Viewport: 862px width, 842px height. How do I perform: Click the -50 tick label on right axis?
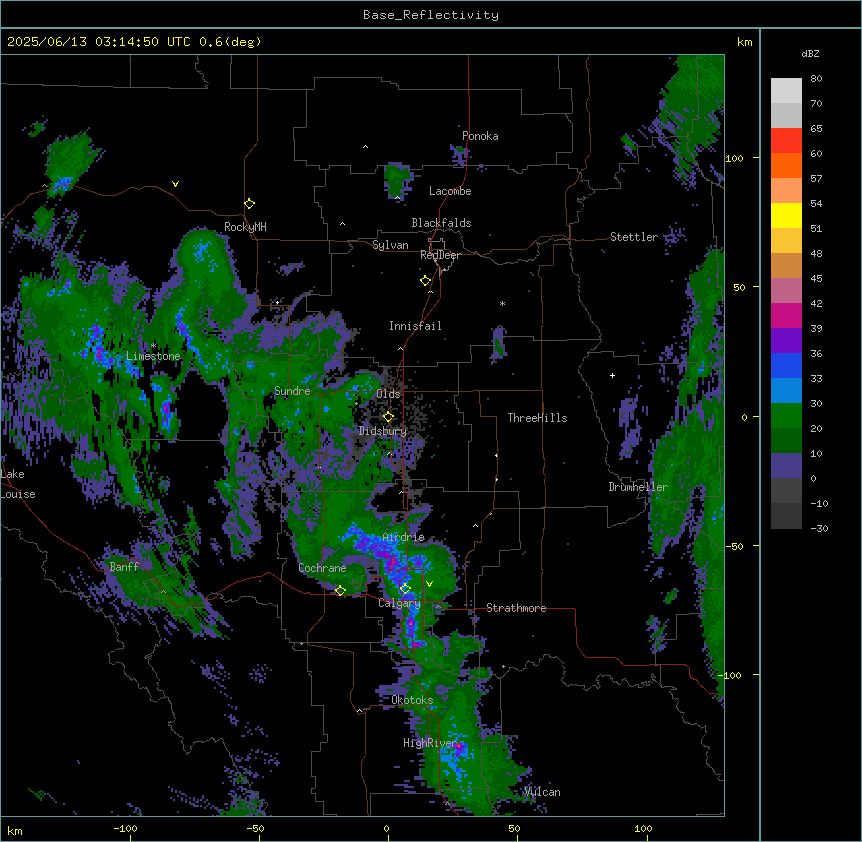(x=734, y=546)
